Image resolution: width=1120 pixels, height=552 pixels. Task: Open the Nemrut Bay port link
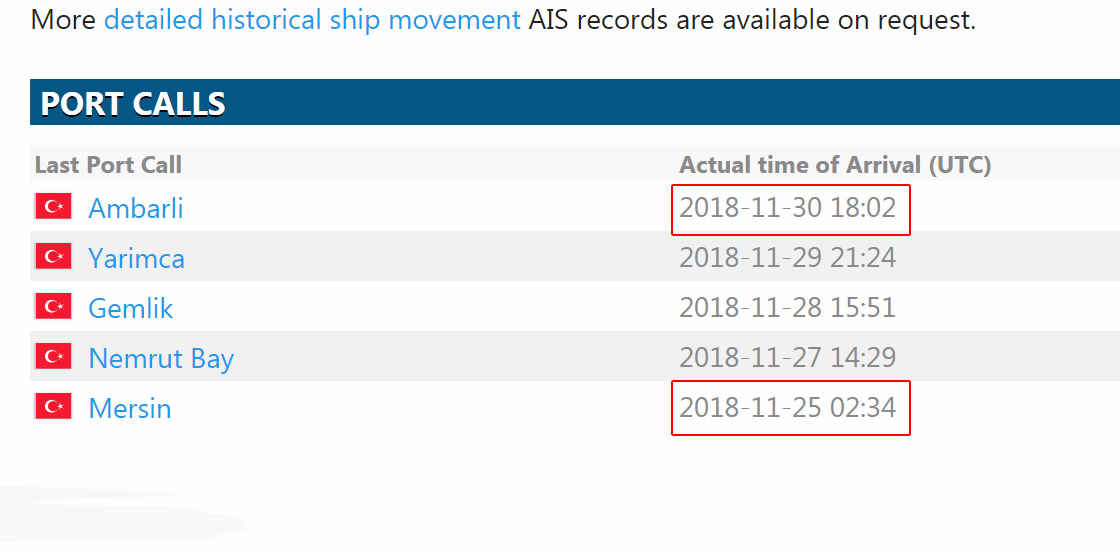[161, 358]
